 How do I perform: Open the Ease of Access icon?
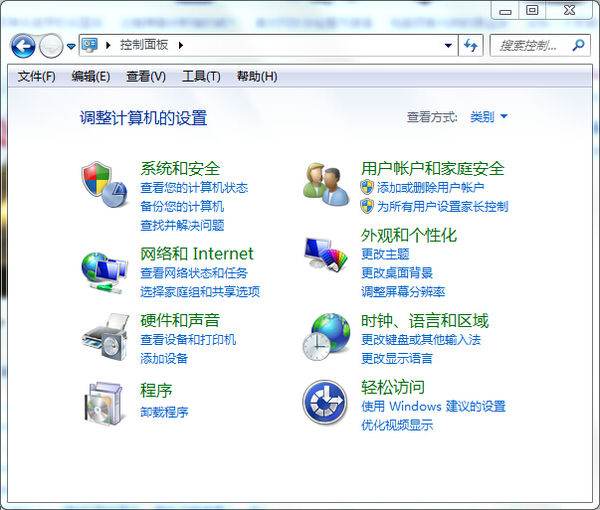(325, 402)
